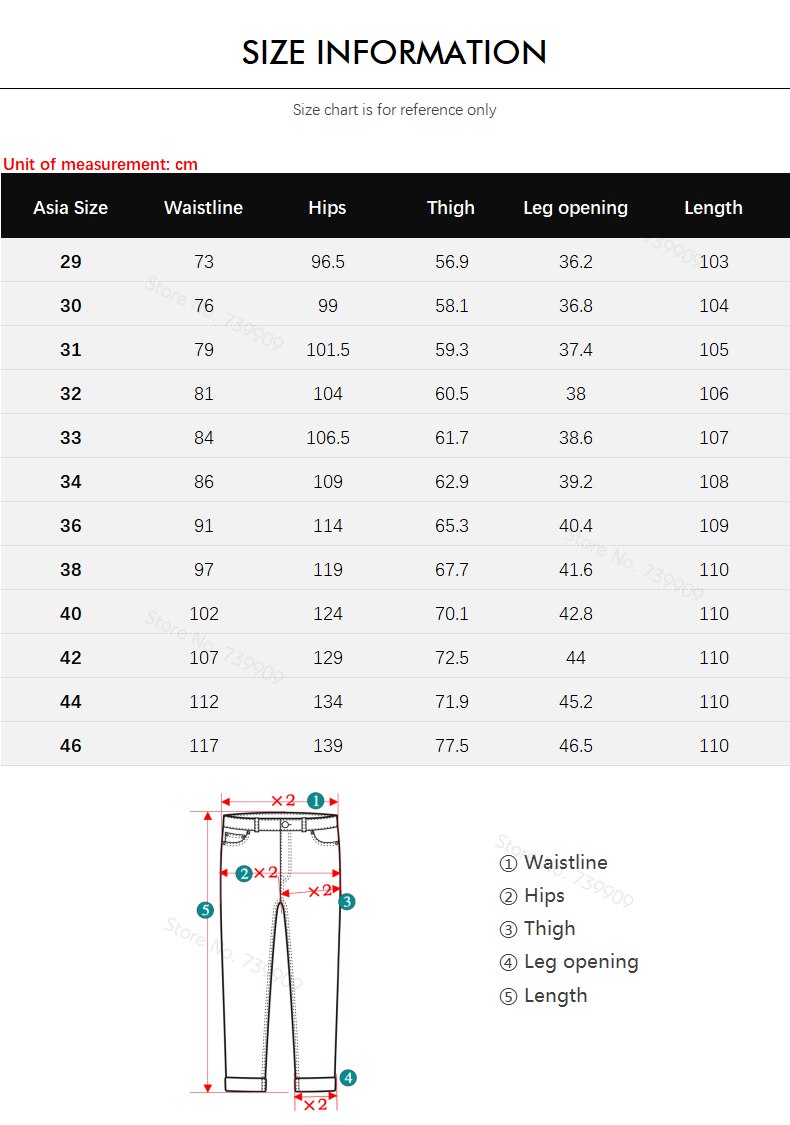Click the Thigh column header
790x1125 pixels.
[x=451, y=208]
